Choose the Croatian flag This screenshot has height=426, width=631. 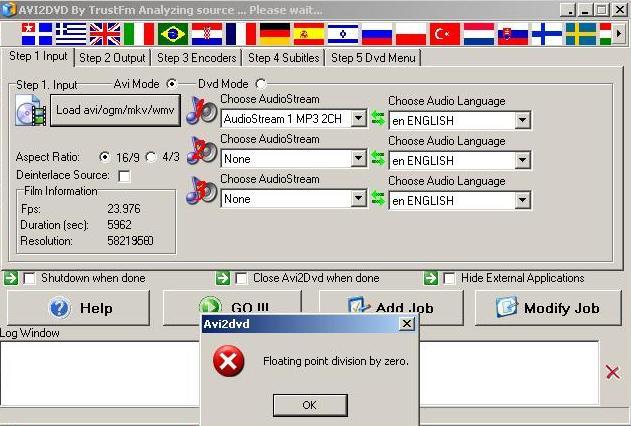click(x=207, y=34)
